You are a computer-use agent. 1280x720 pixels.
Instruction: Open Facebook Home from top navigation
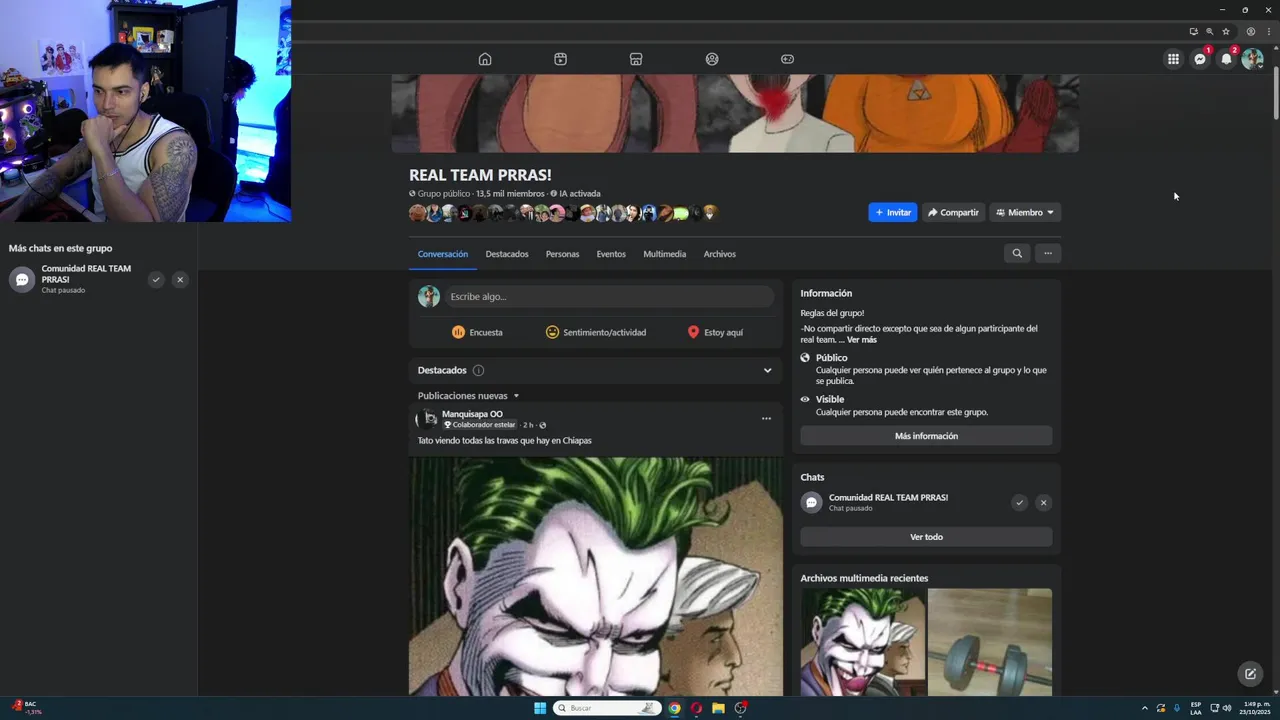pos(485,59)
